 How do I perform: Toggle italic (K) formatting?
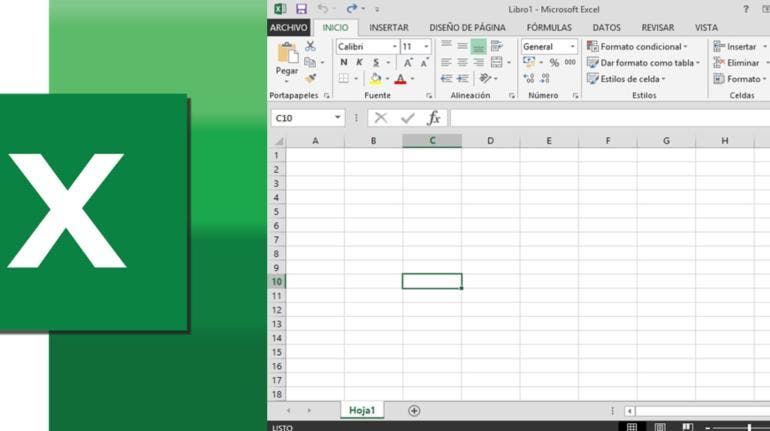click(359, 62)
